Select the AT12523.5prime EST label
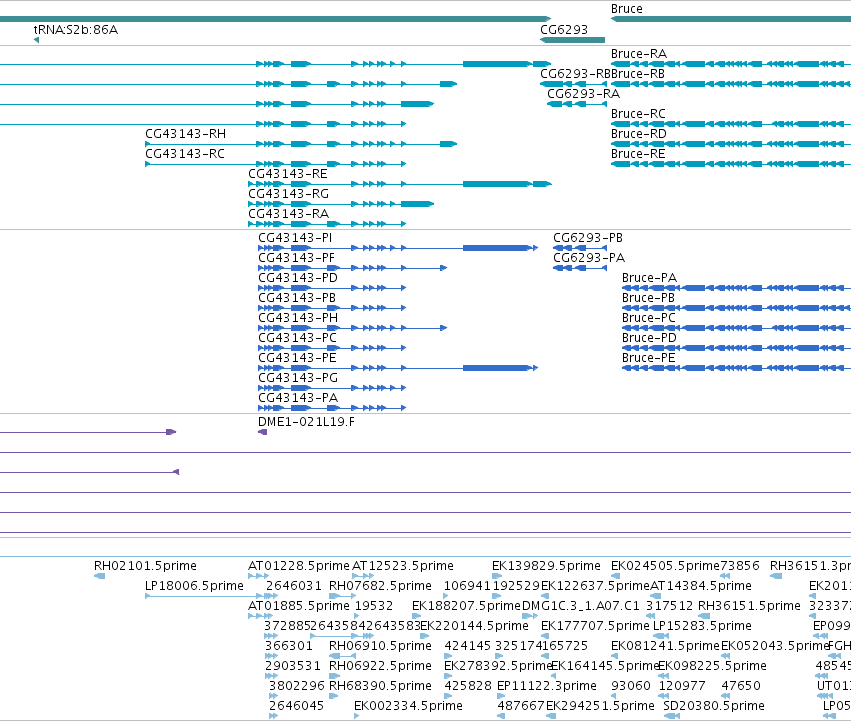The height and width of the screenshot is (721, 851). coord(403,566)
